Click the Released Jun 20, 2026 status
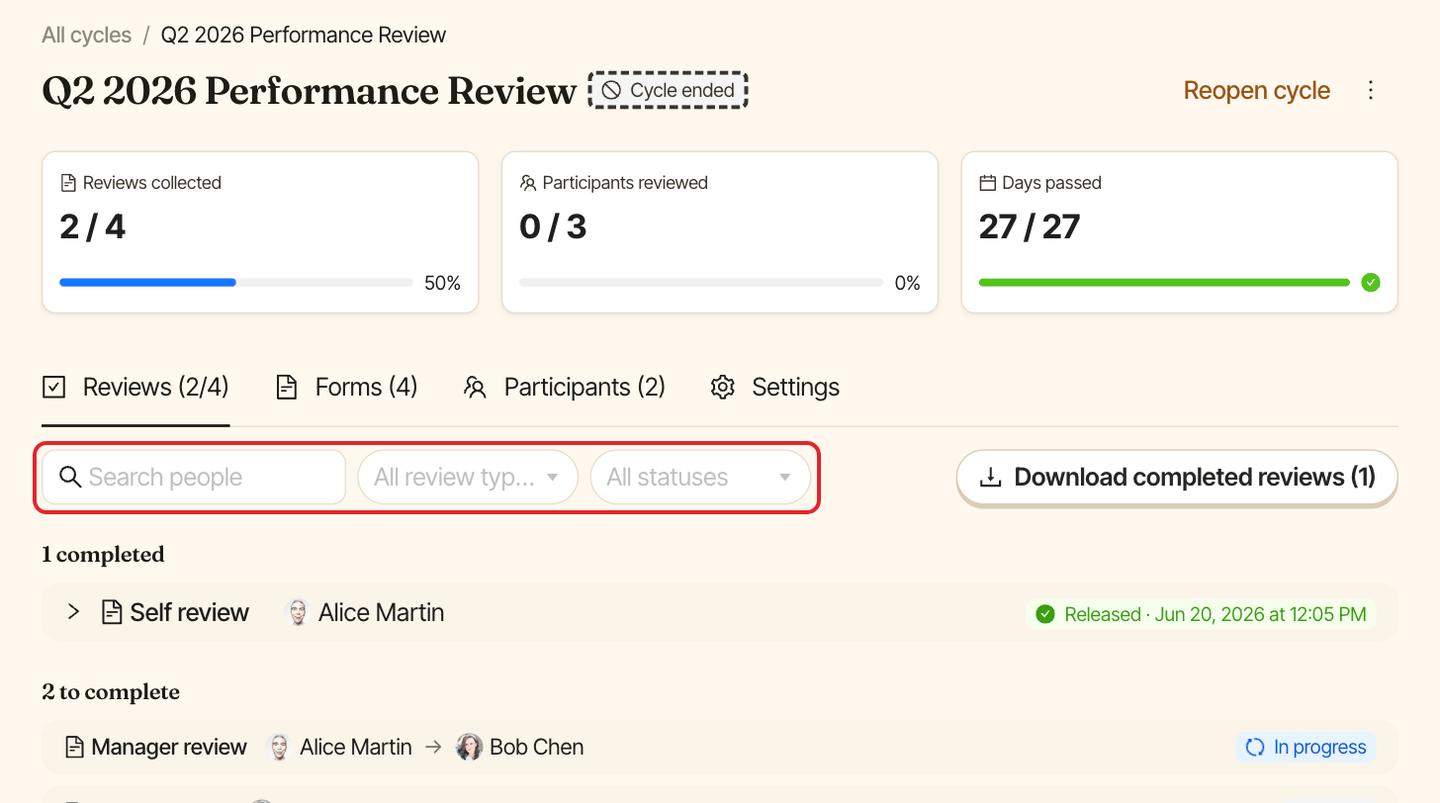The image size is (1440, 803). click(1201, 614)
